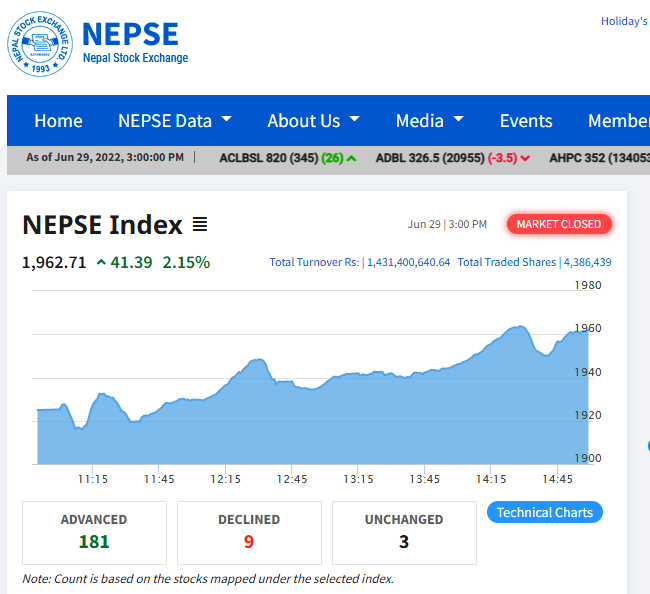Viewport: 650px width, 594px height.
Task: Select the ADVANCED 181 stocks box
Action: click(x=94, y=532)
